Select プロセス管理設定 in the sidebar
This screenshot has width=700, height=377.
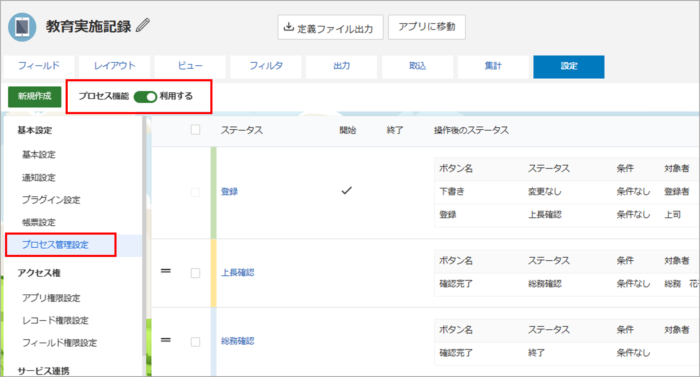pyautogui.click(x=55, y=245)
